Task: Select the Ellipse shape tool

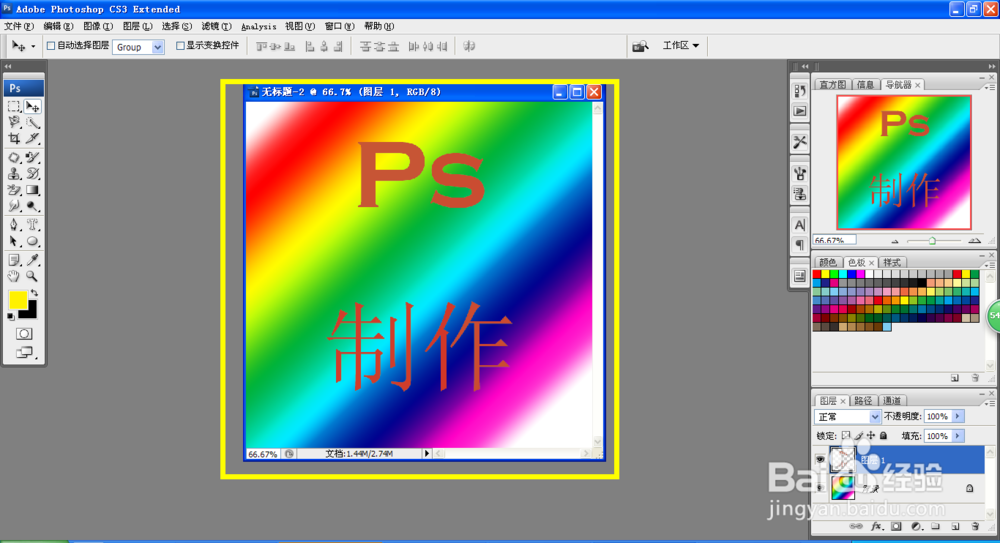Action: point(33,241)
